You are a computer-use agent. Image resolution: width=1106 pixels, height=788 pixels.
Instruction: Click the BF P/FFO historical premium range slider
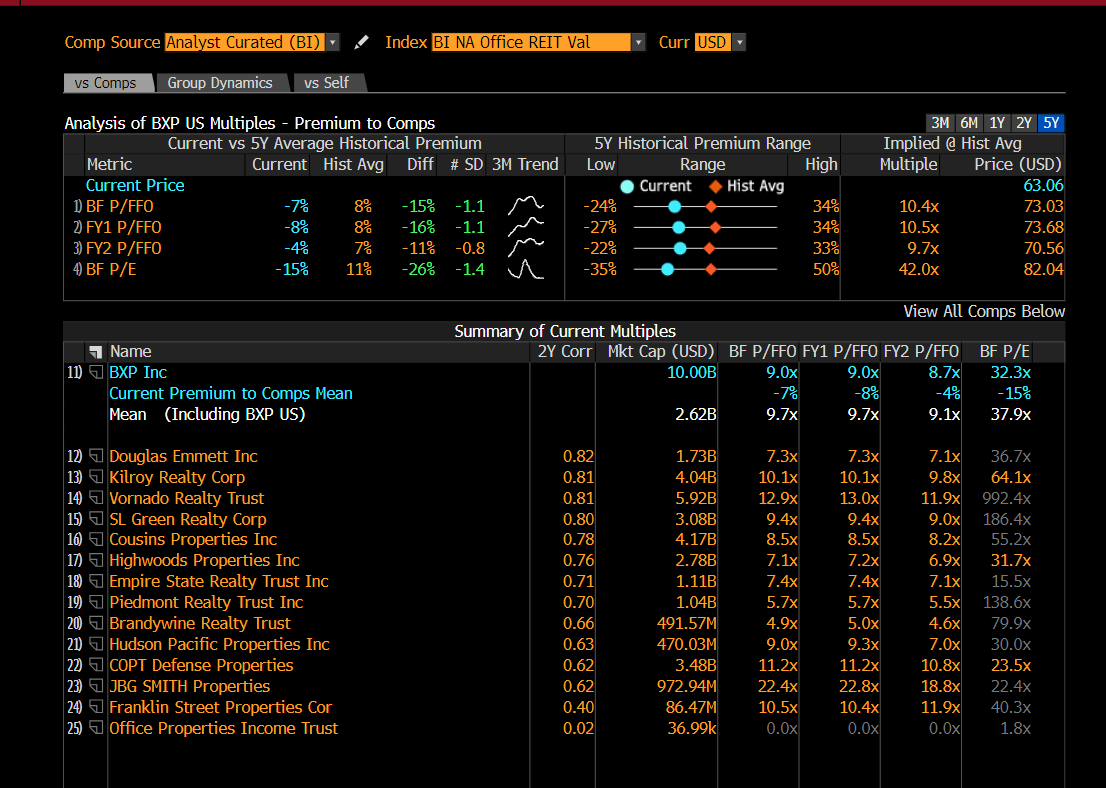pos(705,206)
